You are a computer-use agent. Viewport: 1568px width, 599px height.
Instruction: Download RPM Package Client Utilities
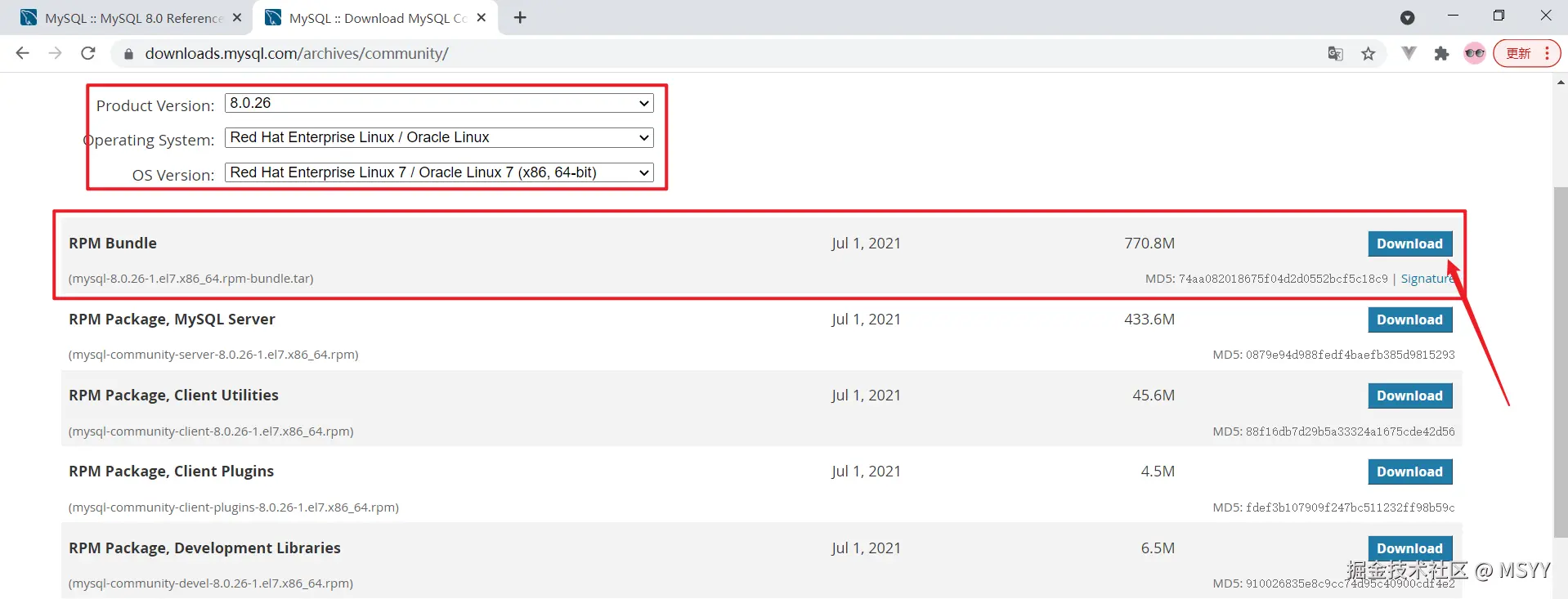pyautogui.click(x=1409, y=396)
